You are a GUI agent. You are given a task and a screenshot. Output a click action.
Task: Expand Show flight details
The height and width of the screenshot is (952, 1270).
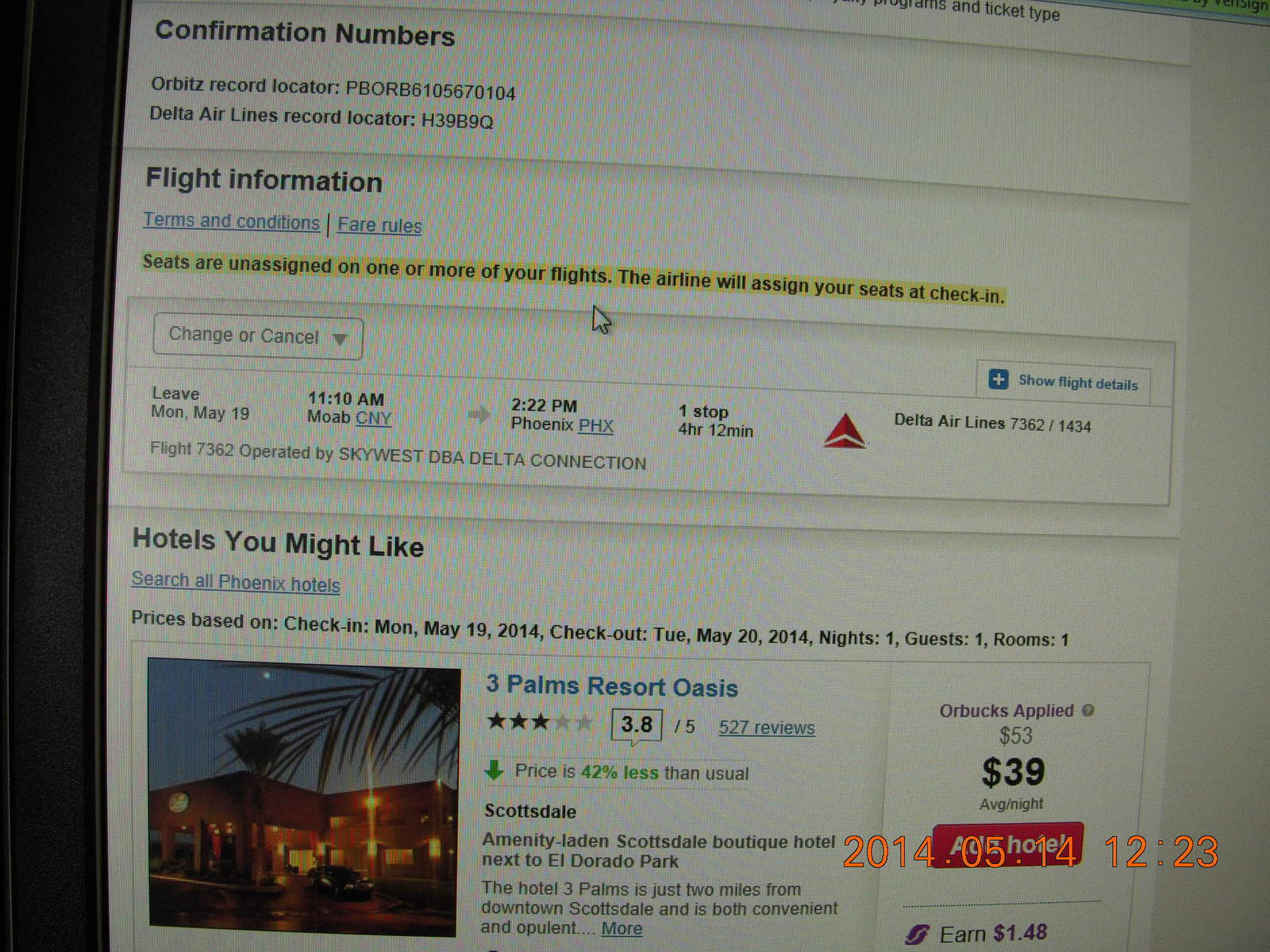[1064, 382]
